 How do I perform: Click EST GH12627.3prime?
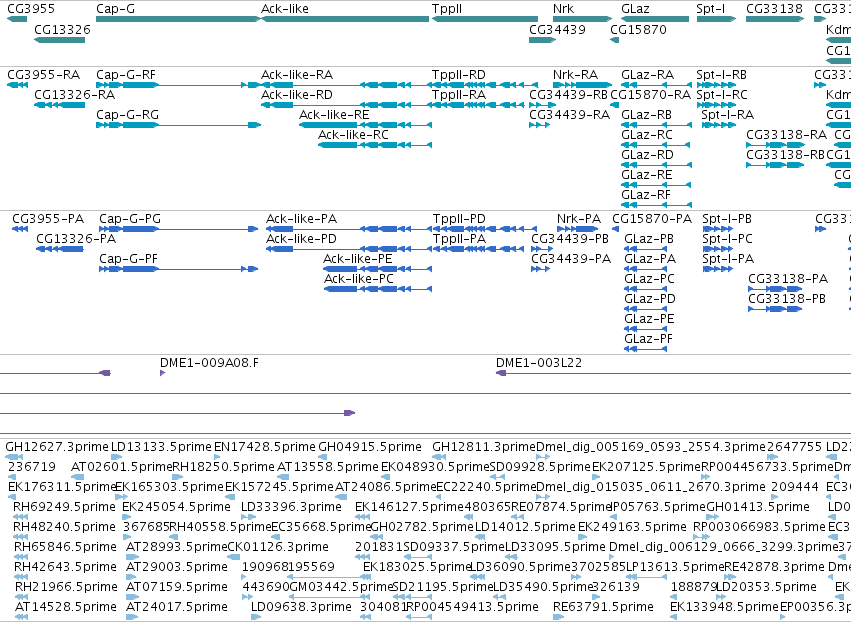coord(14,457)
